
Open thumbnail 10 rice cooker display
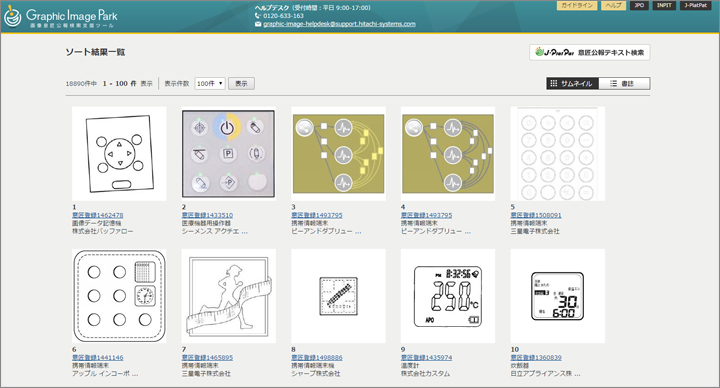(x=557, y=296)
